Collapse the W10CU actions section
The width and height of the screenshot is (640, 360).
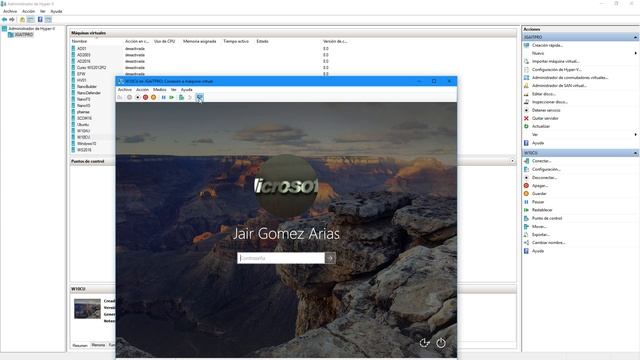[x=636, y=153]
